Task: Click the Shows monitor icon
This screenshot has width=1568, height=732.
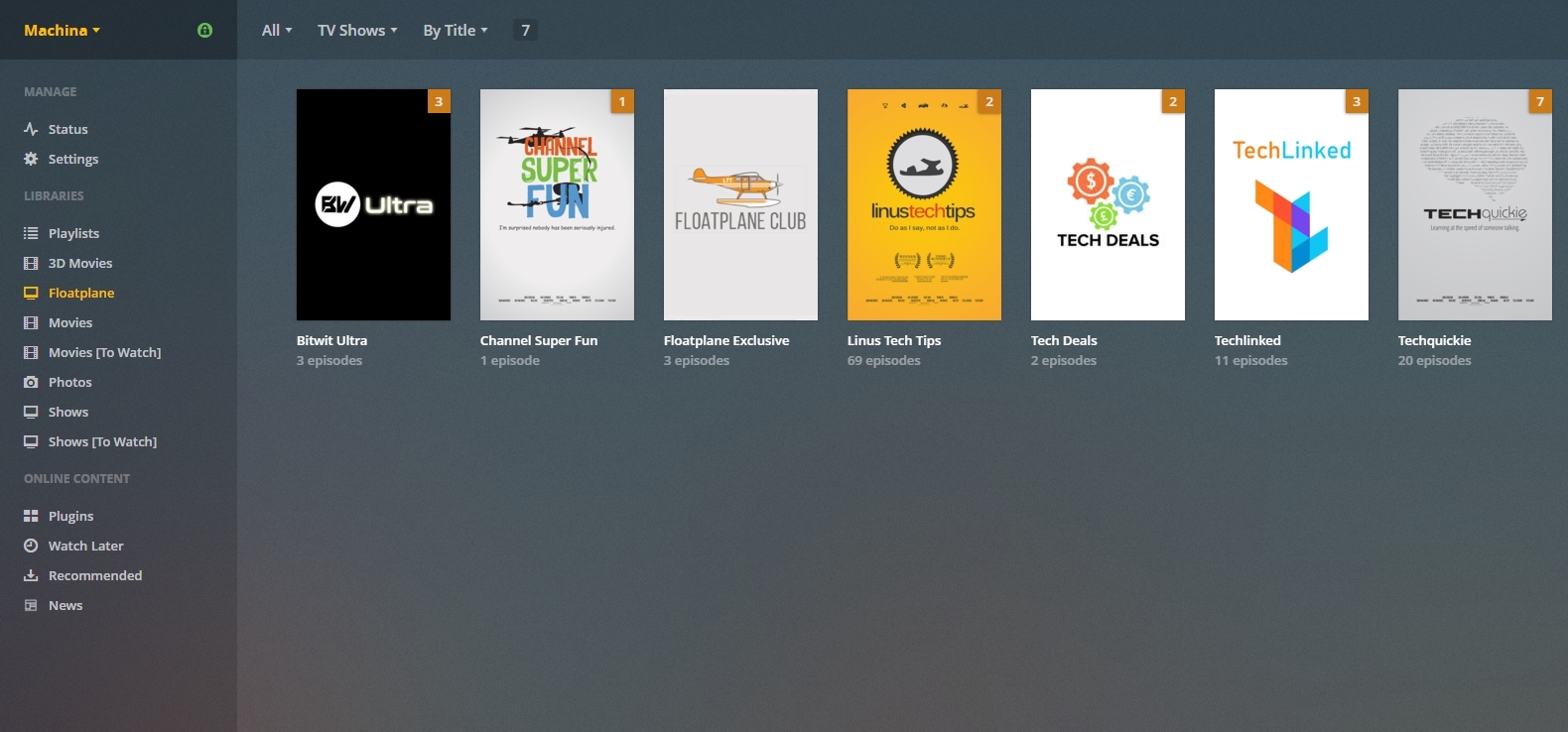Action: (x=31, y=412)
